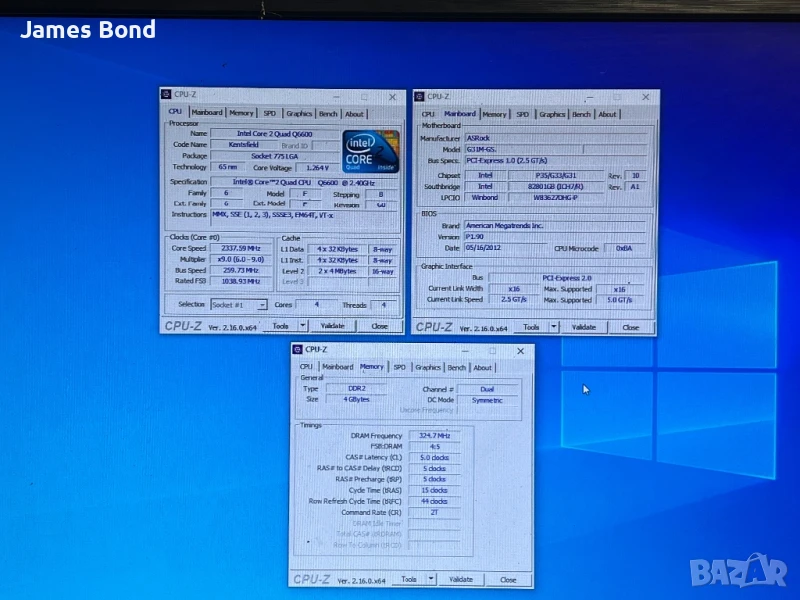Click the CPU-Z icon in the DDR2 memory window's title bar
Viewport: 800px width, 600px height.
[x=297, y=349]
